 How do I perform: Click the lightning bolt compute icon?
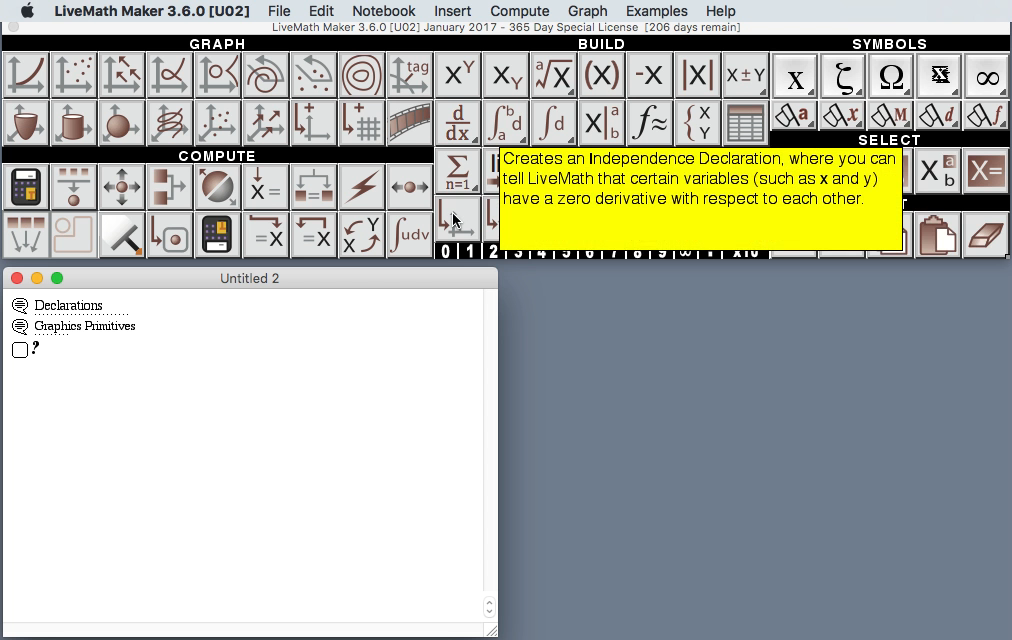pos(361,187)
